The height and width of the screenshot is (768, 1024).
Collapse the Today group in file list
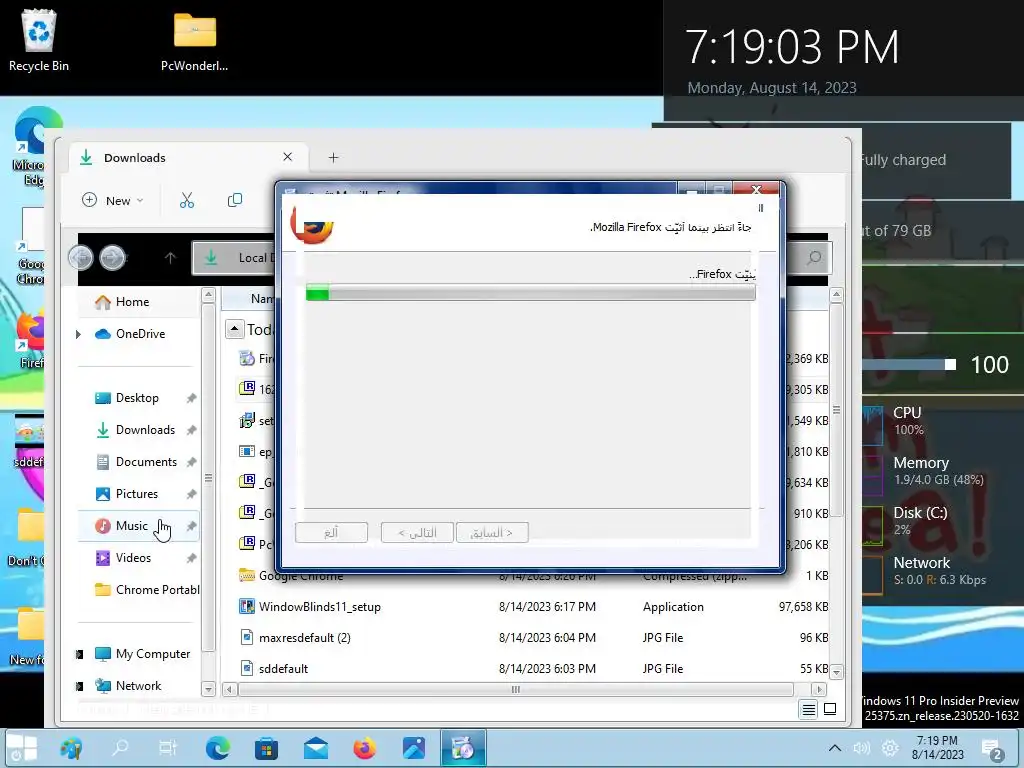tap(234, 328)
